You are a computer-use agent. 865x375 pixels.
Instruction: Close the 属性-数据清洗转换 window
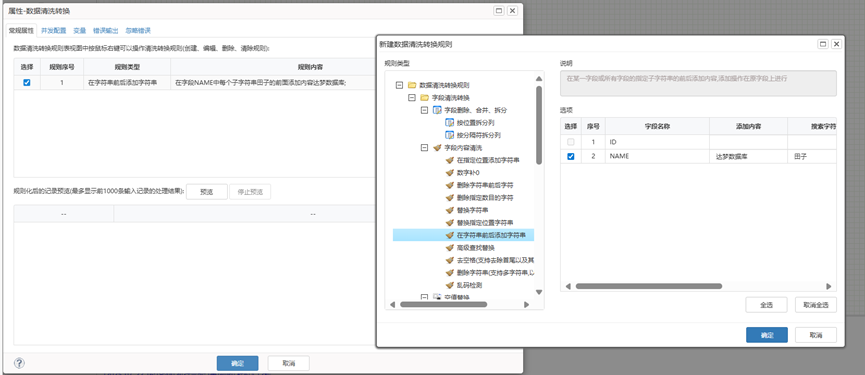tap(512, 10)
